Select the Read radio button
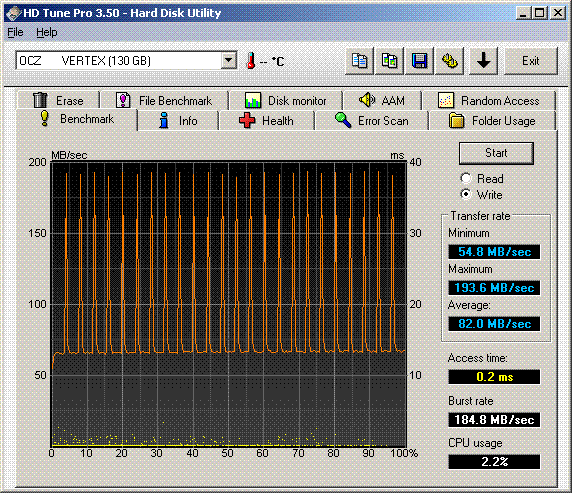Image resolution: width=572 pixels, height=493 pixels. click(466, 178)
